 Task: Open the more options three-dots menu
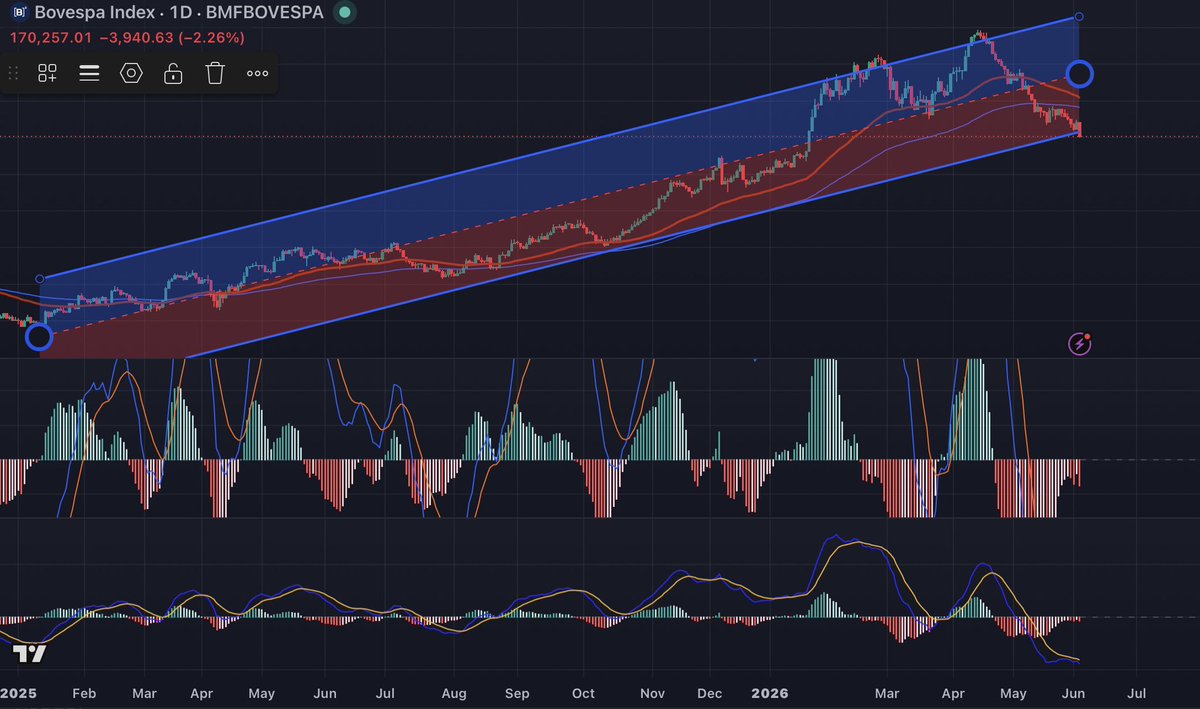257,73
